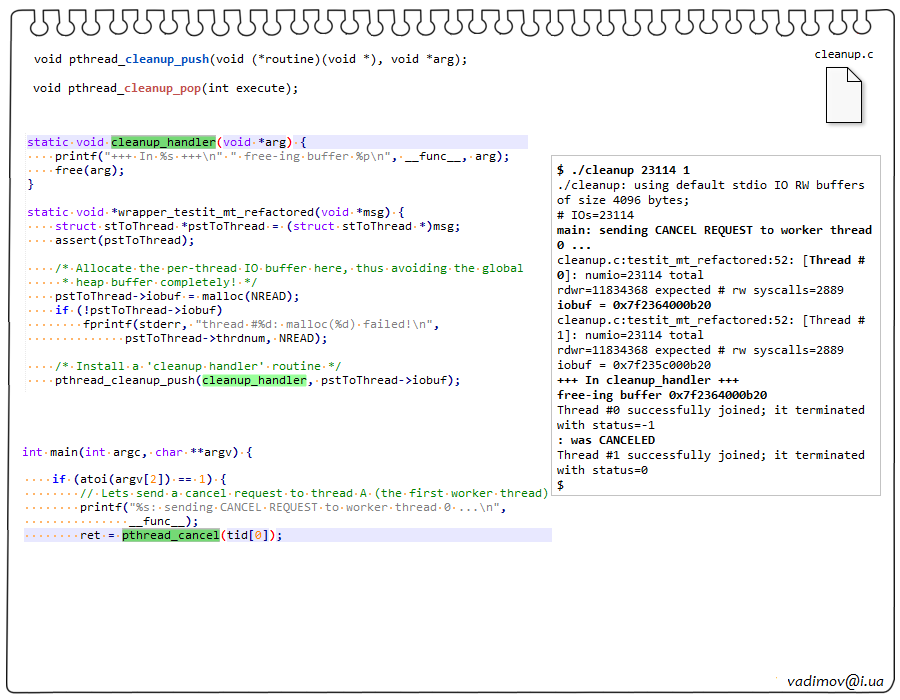Click the cleanup.c filename label

[843, 54]
